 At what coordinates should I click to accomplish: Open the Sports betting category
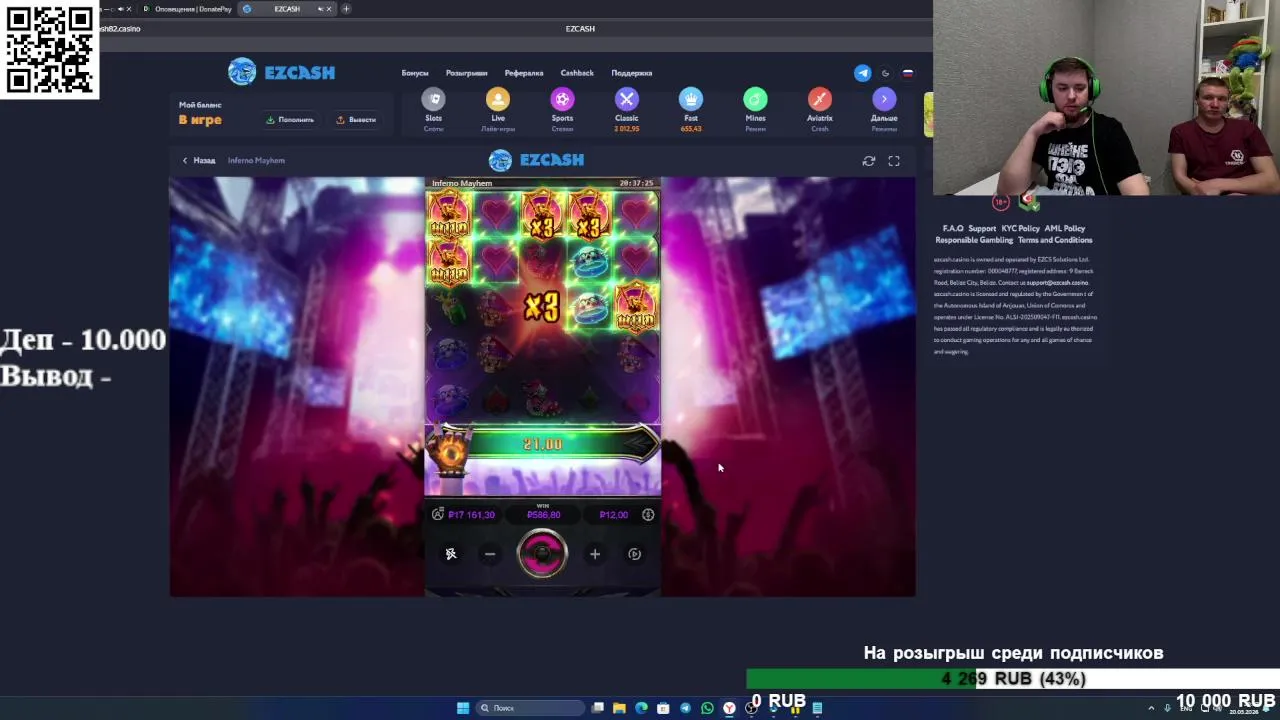(562, 109)
